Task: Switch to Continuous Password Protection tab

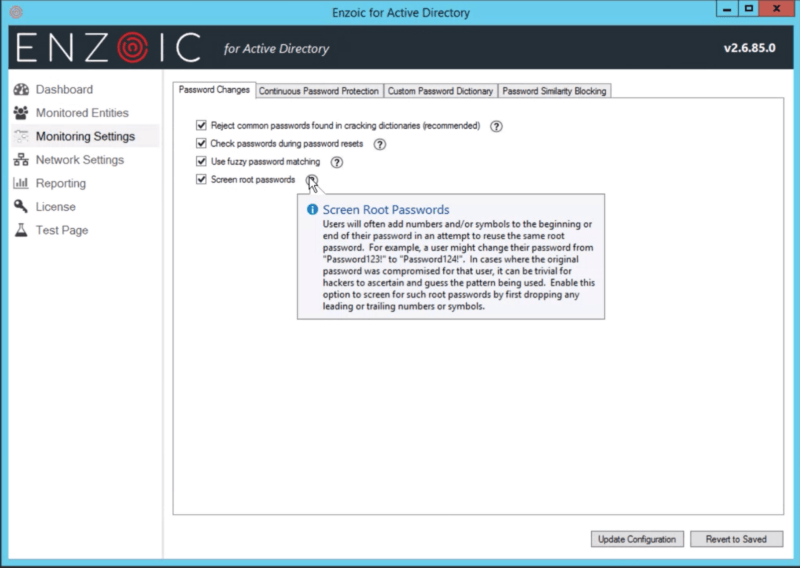Action: (x=319, y=91)
